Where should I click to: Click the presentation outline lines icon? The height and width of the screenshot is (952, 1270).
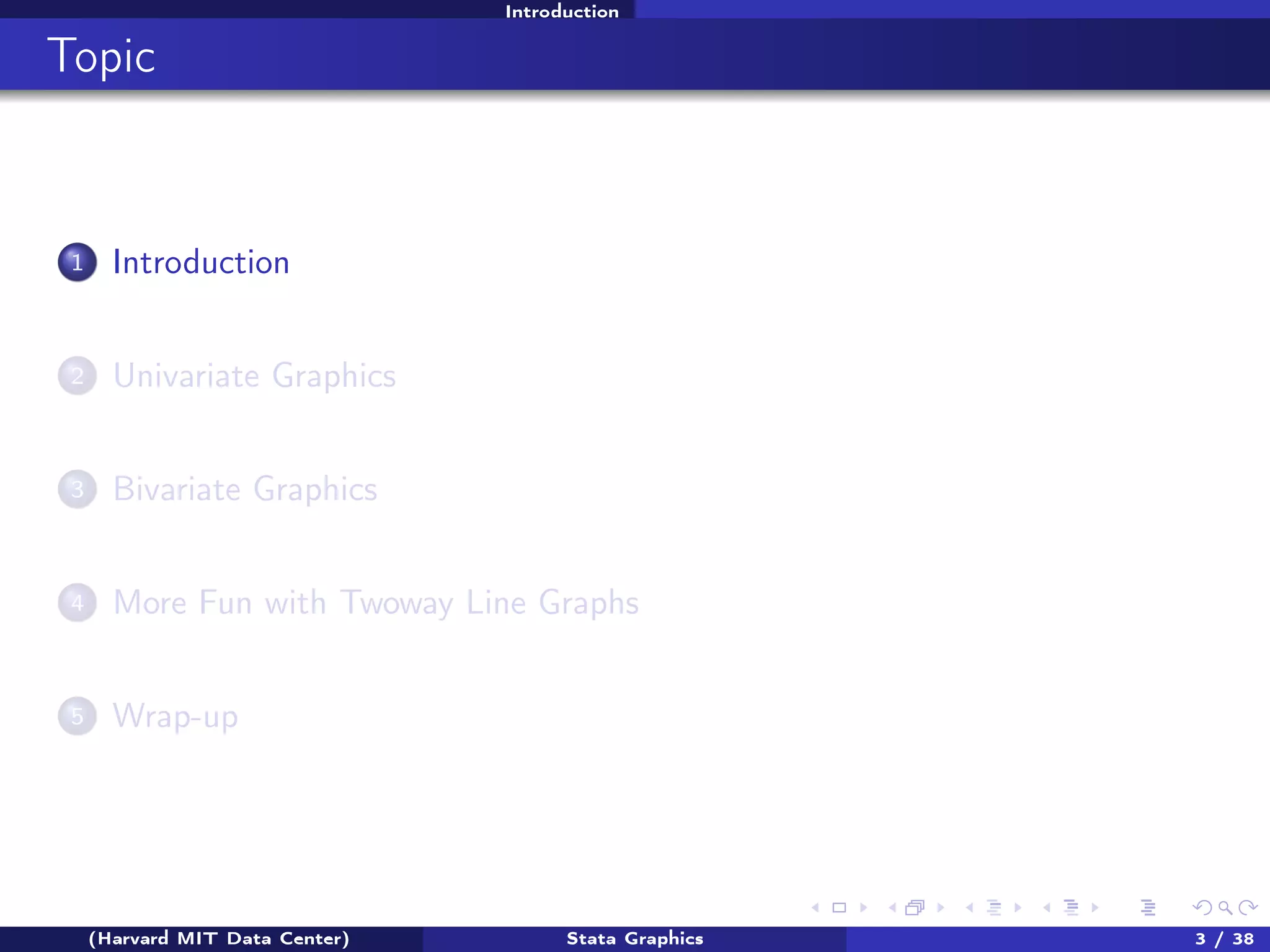[1148, 907]
